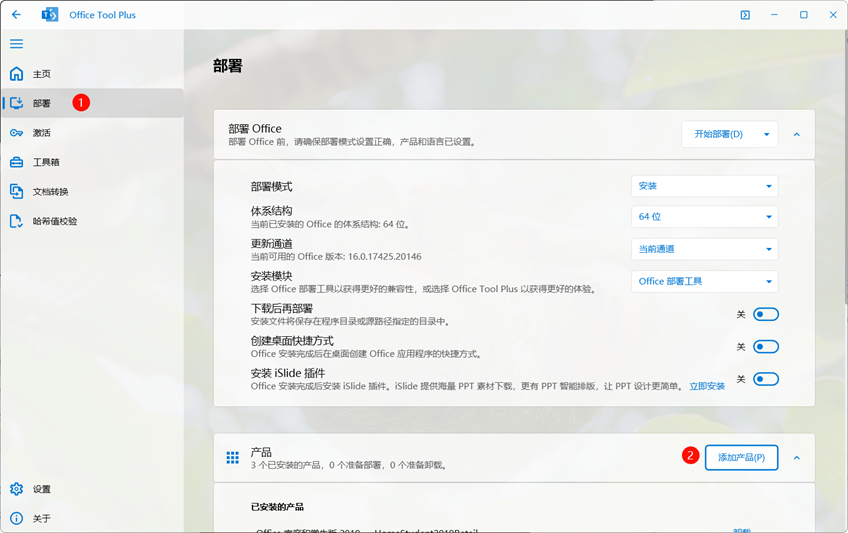Click 添加产品(P) button
The width and height of the screenshot is (848, 533).
[x=741, y=457]
